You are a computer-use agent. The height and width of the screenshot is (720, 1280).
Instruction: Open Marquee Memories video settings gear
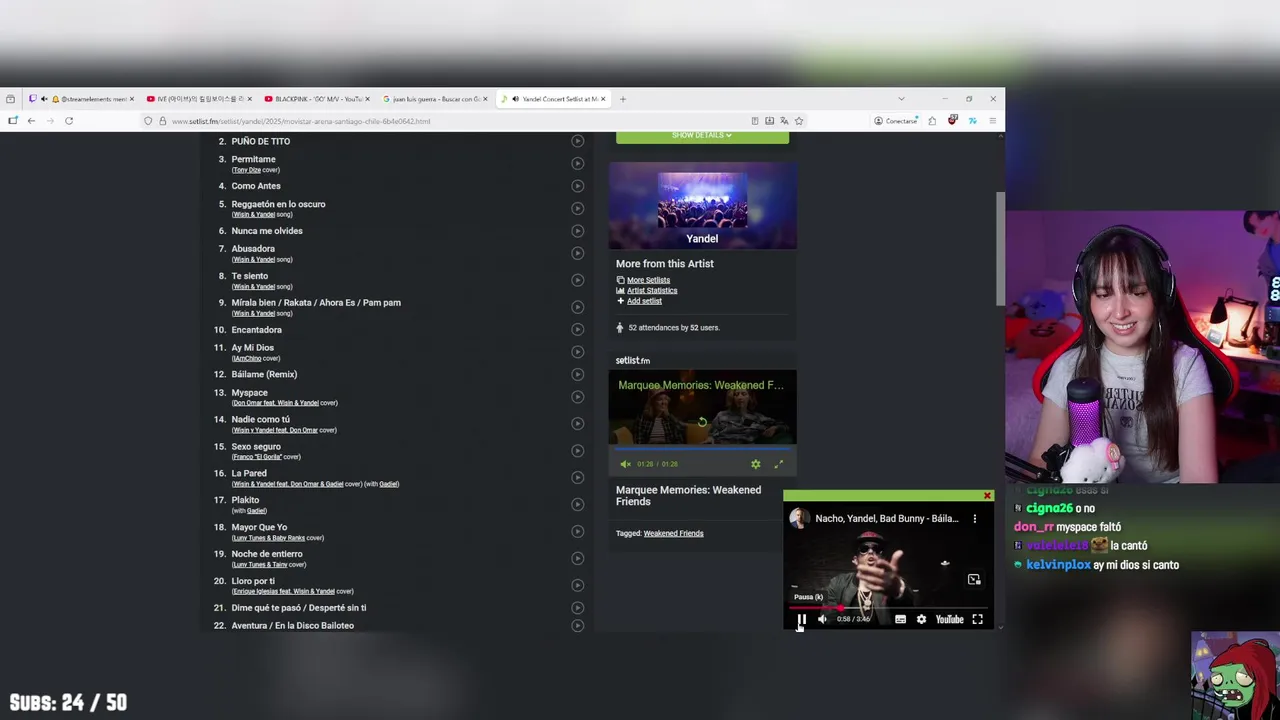pyautogui.click(x=755, y=464)
